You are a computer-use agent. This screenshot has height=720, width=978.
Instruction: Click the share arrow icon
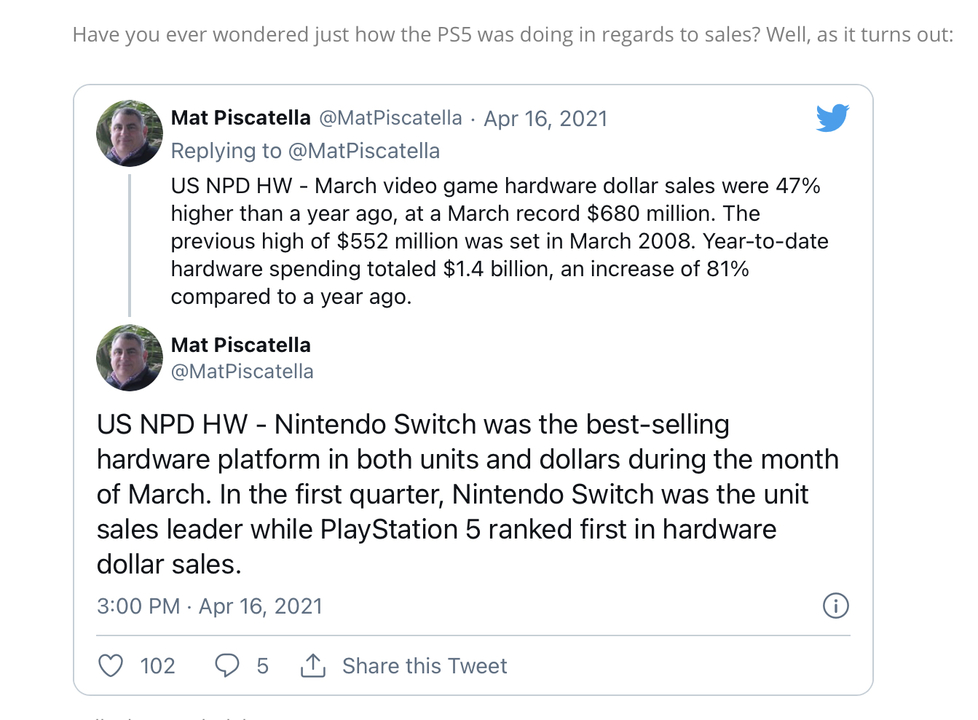point(313,666)
